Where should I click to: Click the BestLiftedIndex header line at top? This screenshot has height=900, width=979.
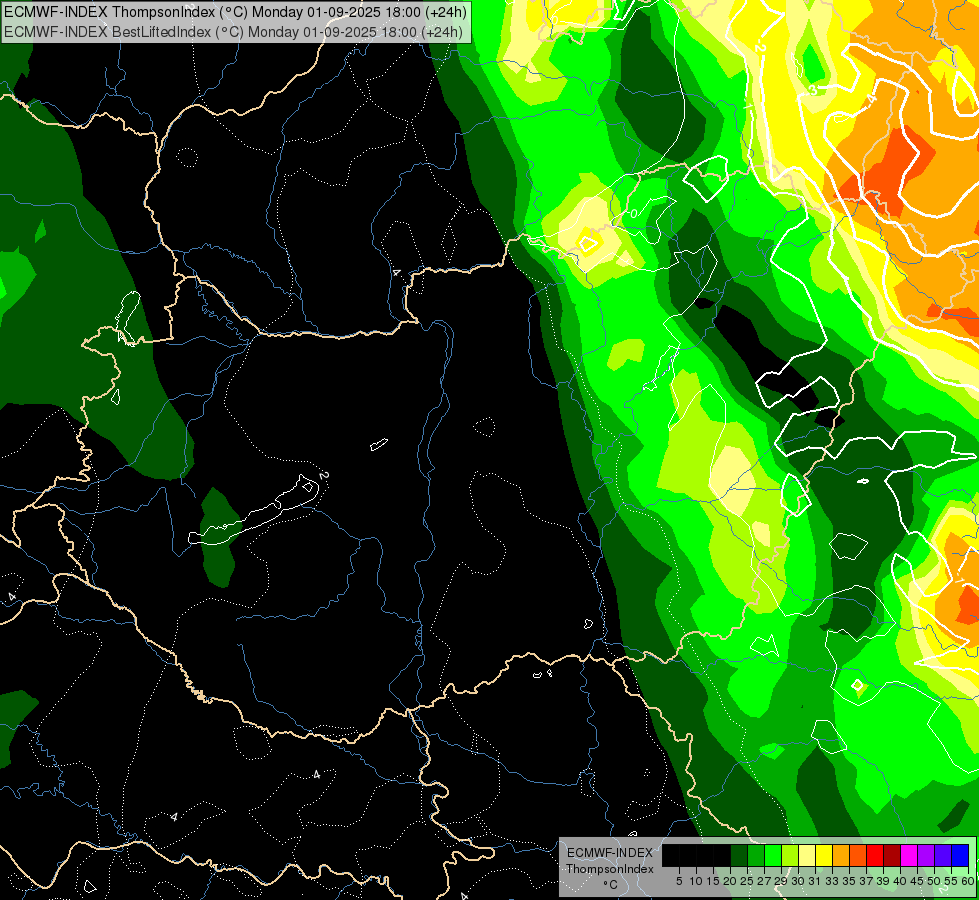pos(233,32)
